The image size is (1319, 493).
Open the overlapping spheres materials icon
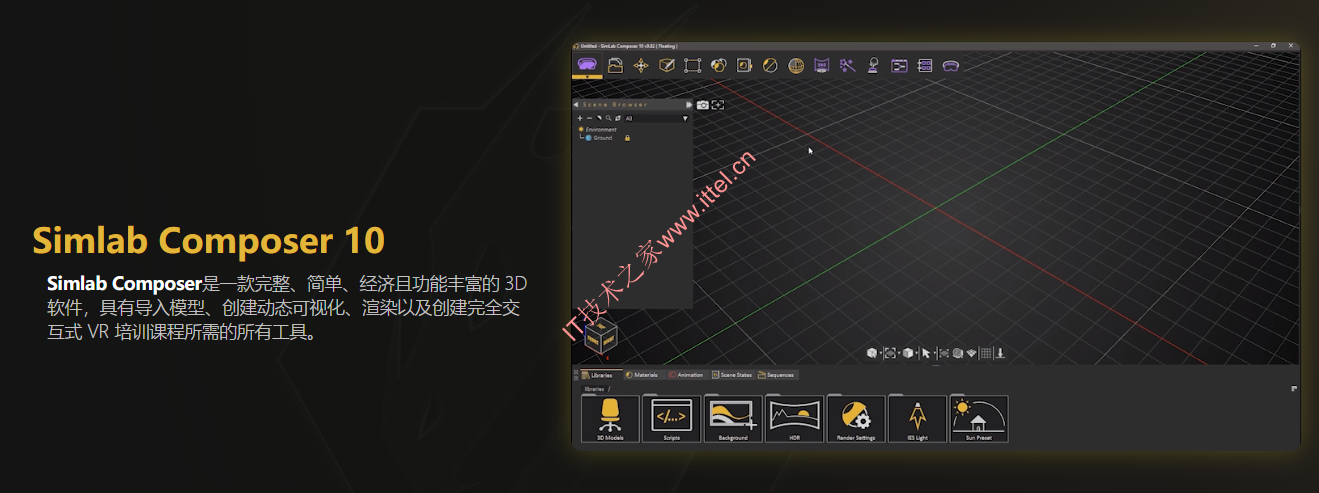coord(718,65)
